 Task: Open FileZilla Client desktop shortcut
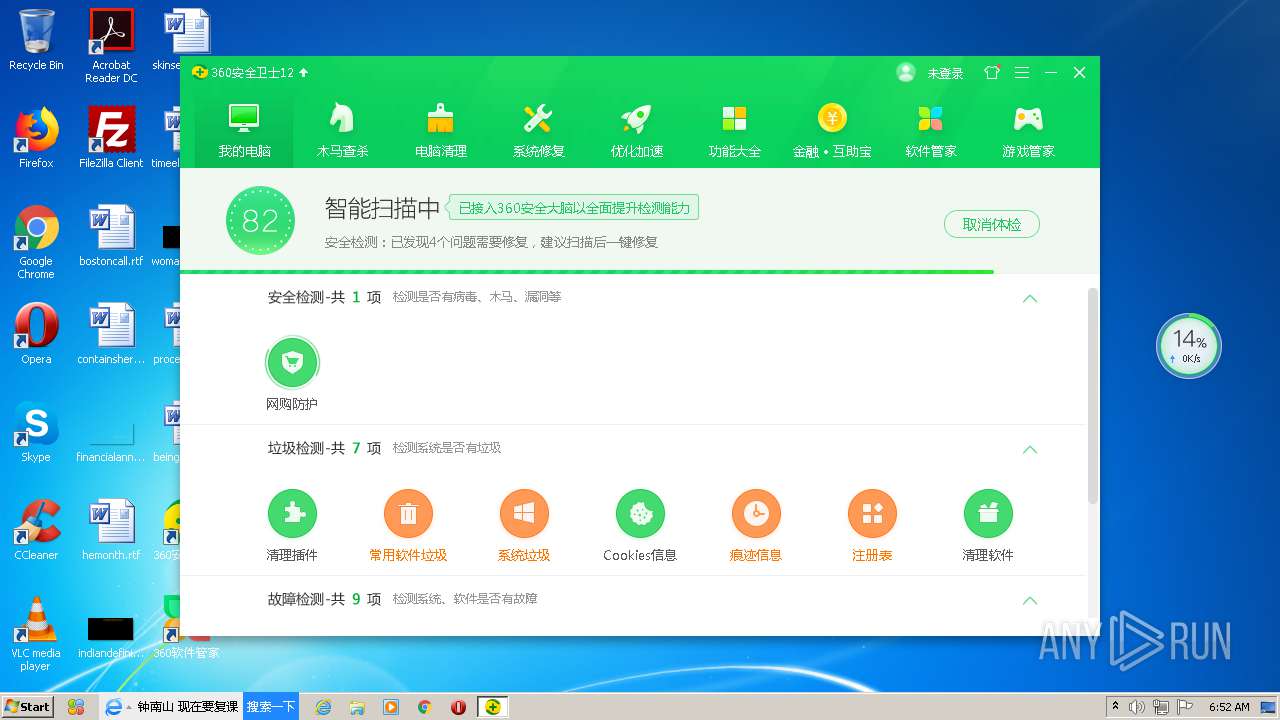pyautogui.click(x=111, y=138)
